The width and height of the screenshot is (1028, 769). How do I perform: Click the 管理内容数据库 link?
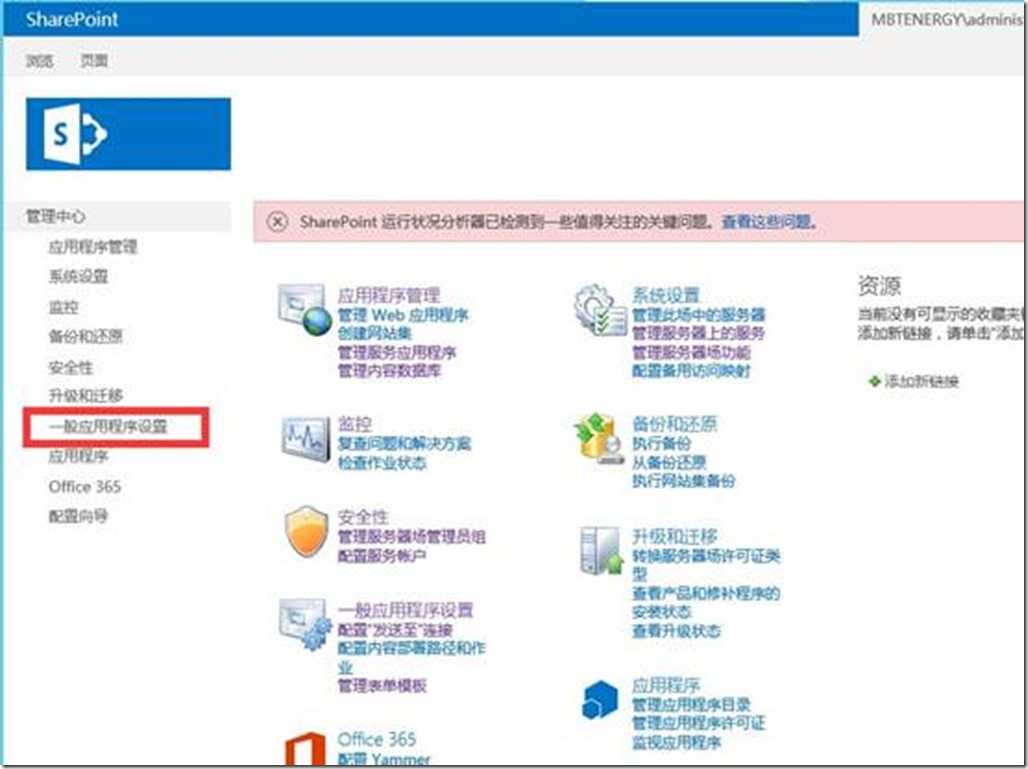coord(389,370)
